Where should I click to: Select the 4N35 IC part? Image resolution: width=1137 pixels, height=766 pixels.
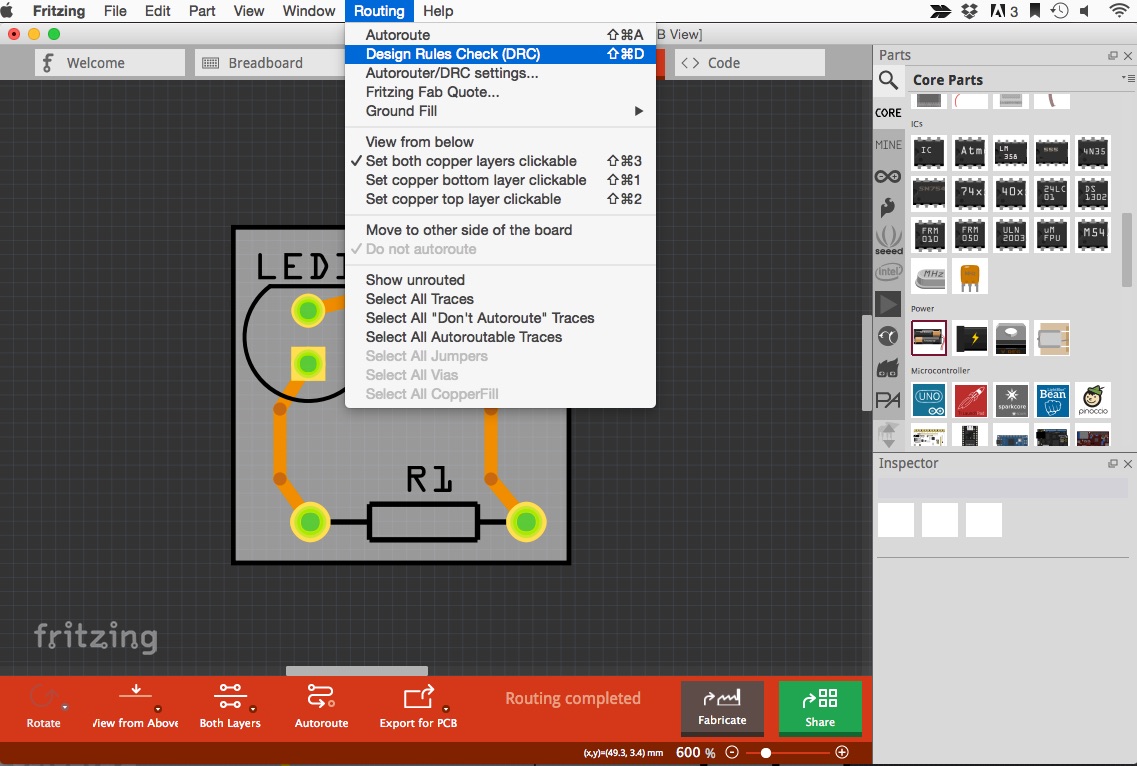coord(1093,151)
